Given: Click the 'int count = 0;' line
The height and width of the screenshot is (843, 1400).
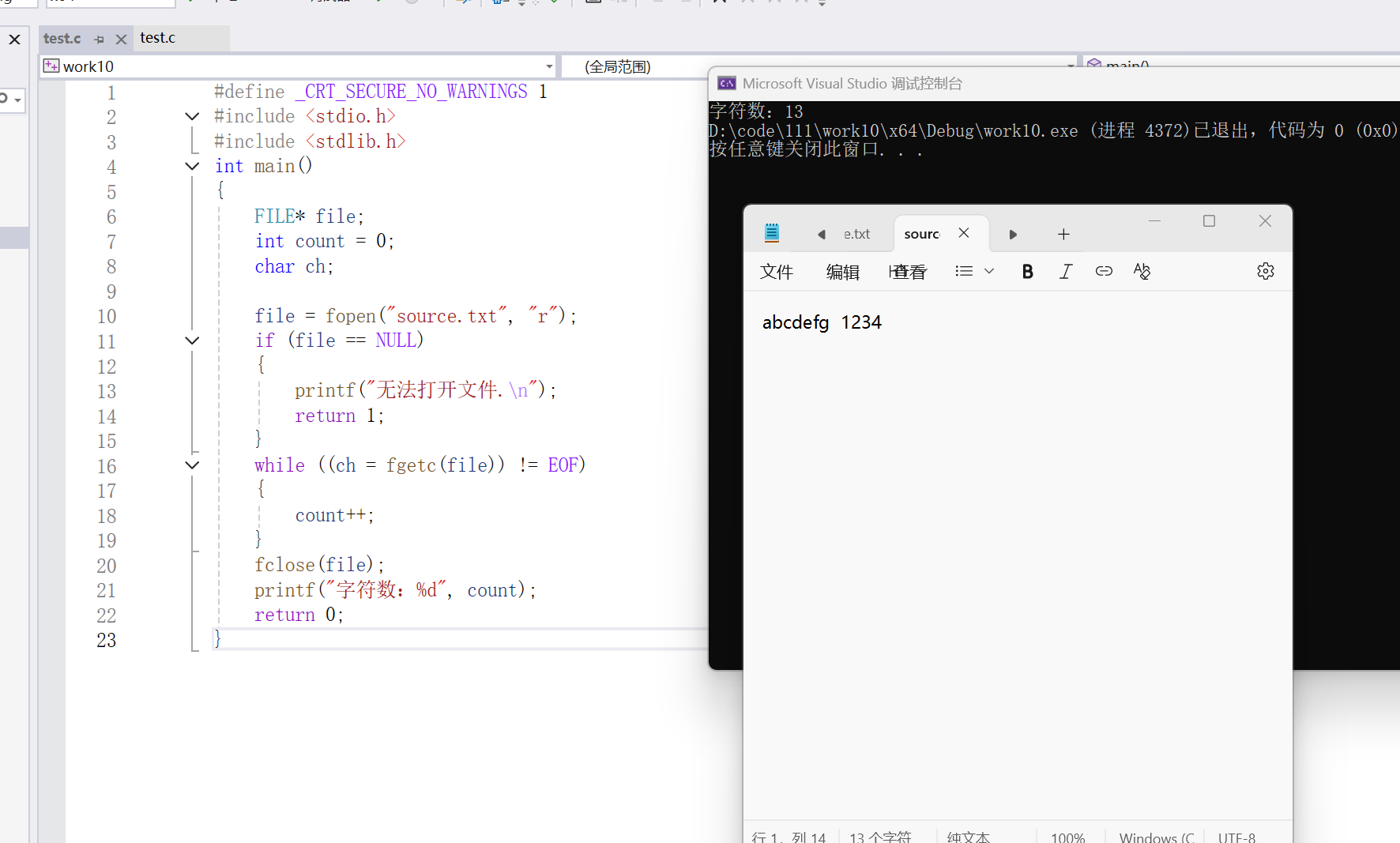Looking at the screenshot, I should [x=324, y=241].
